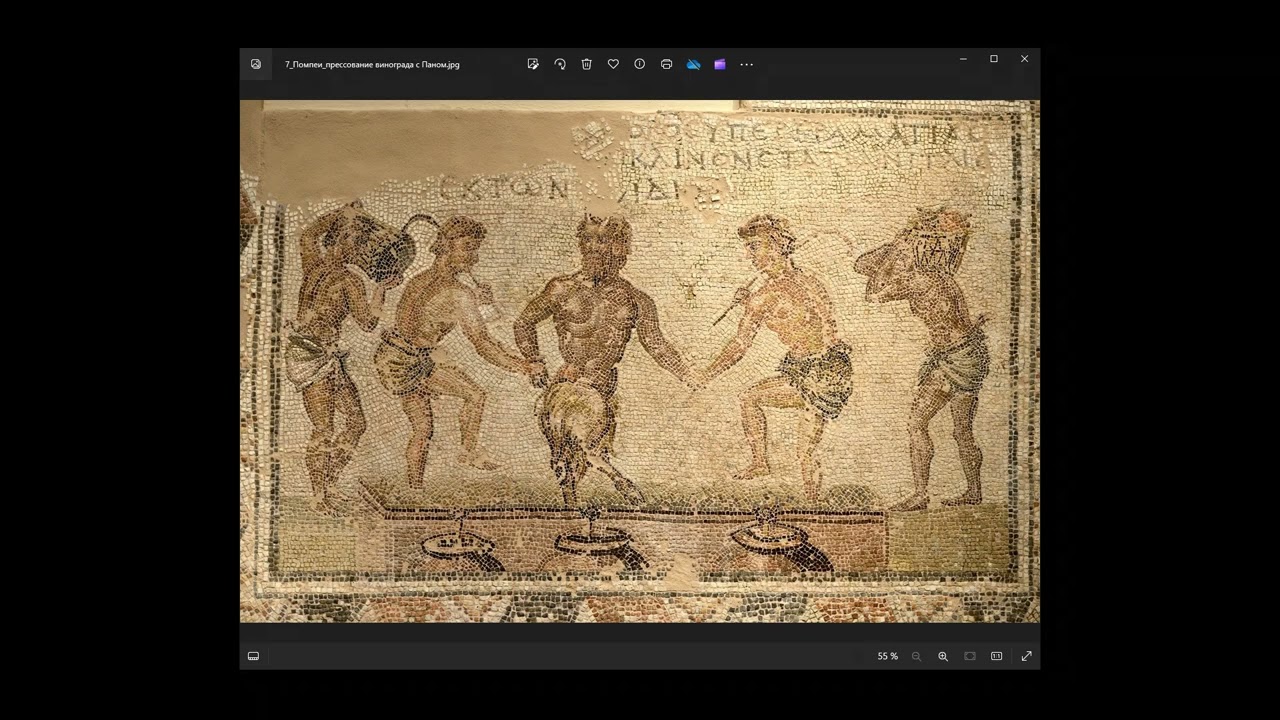Click the file name 7_Помпеи_прессование винограда с Паном.jpg
This screenshot has width=1280, height=720.
372,64
